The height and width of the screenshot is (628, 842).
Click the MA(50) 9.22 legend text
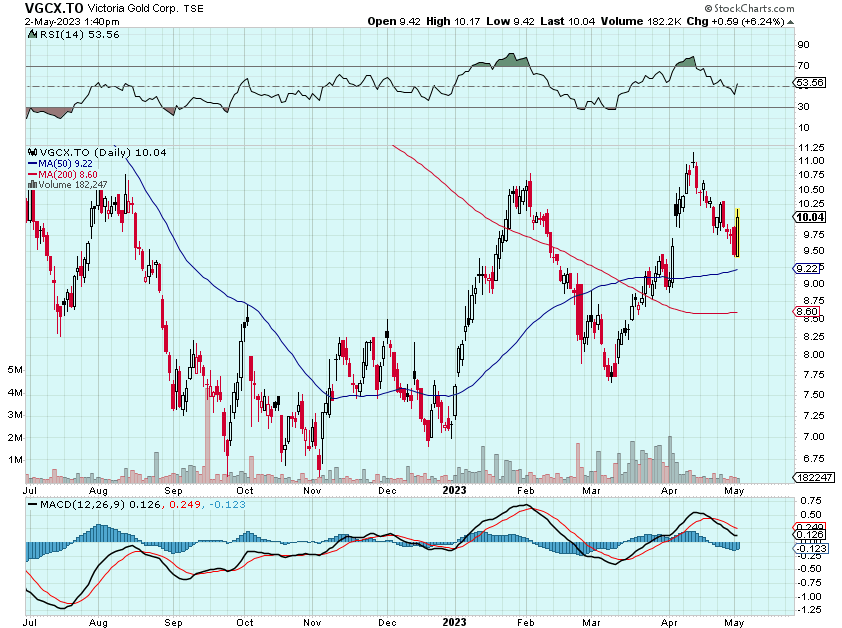[66, 164]
